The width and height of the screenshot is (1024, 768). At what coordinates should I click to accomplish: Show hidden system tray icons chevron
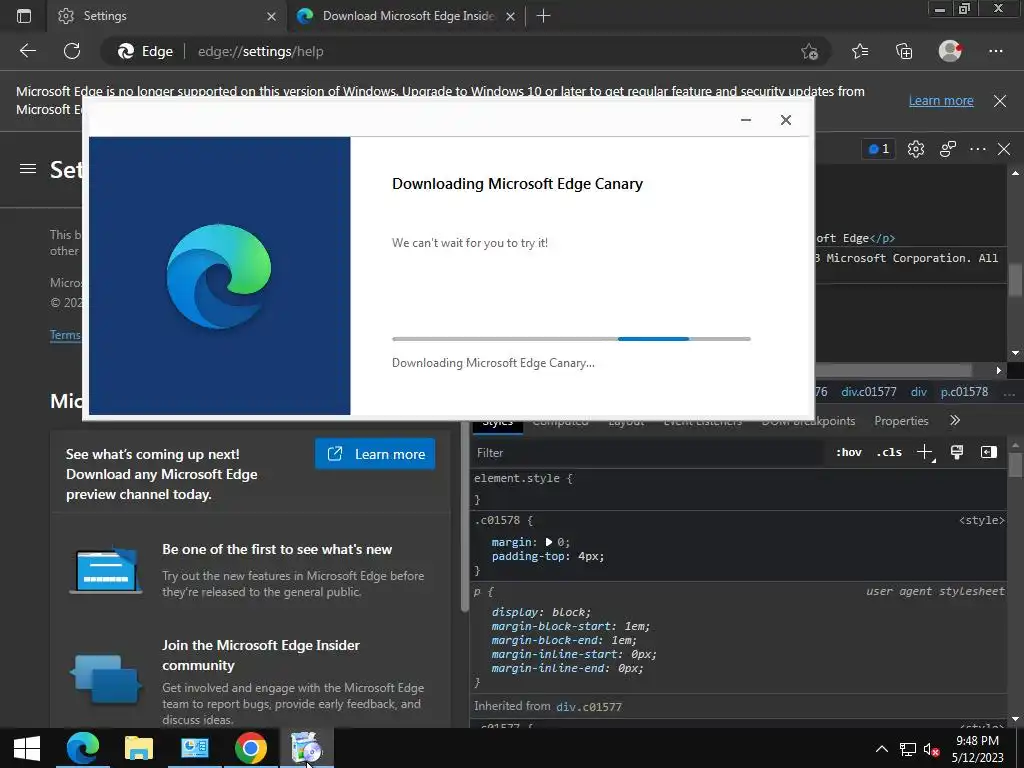click(x=882, y=748)
